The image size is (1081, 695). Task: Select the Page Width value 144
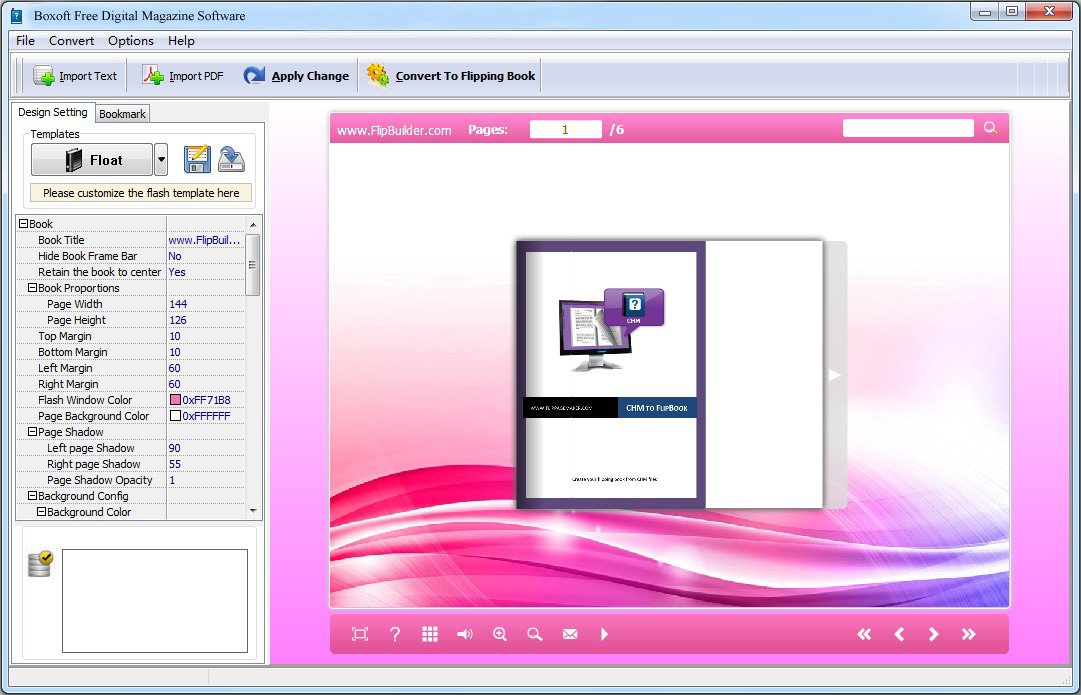pyautogui.click(x=205, y=304)
